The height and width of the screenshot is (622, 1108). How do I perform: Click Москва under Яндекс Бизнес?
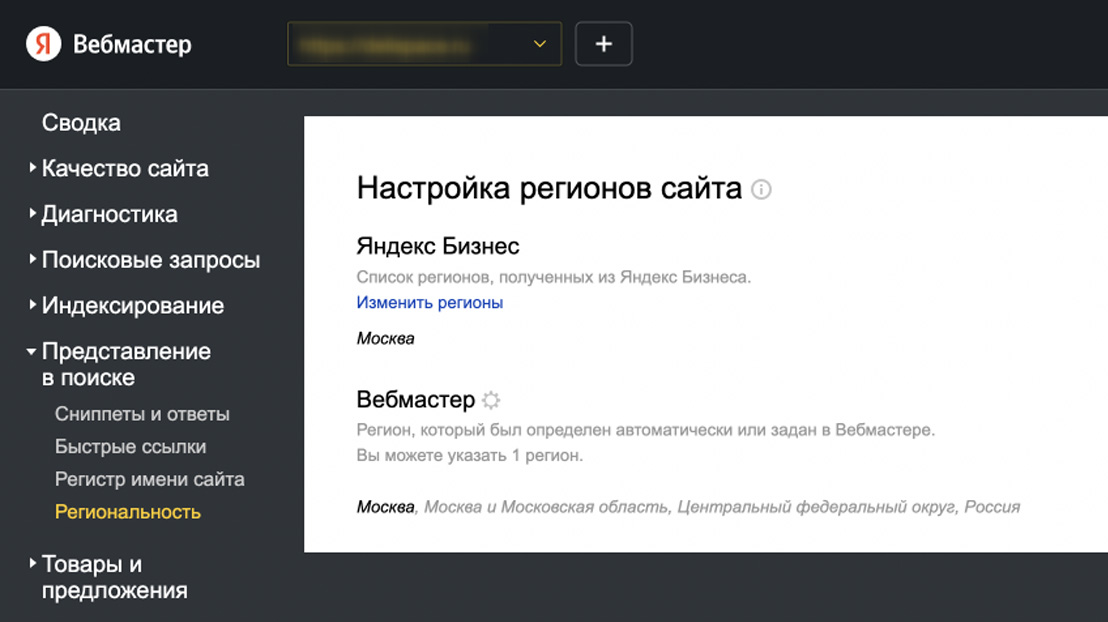(x=385, y=339)
